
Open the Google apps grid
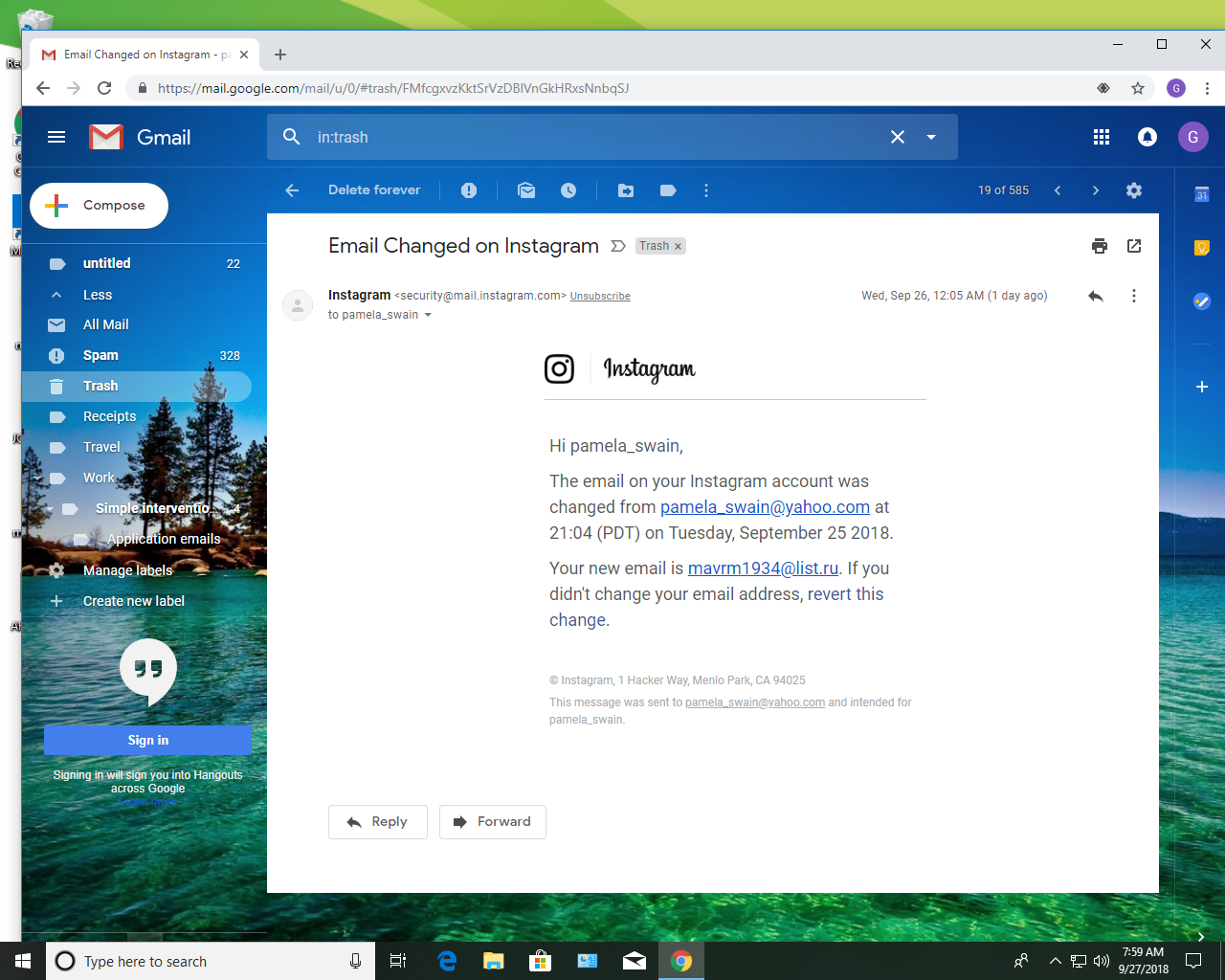(x=1102, y=137)
